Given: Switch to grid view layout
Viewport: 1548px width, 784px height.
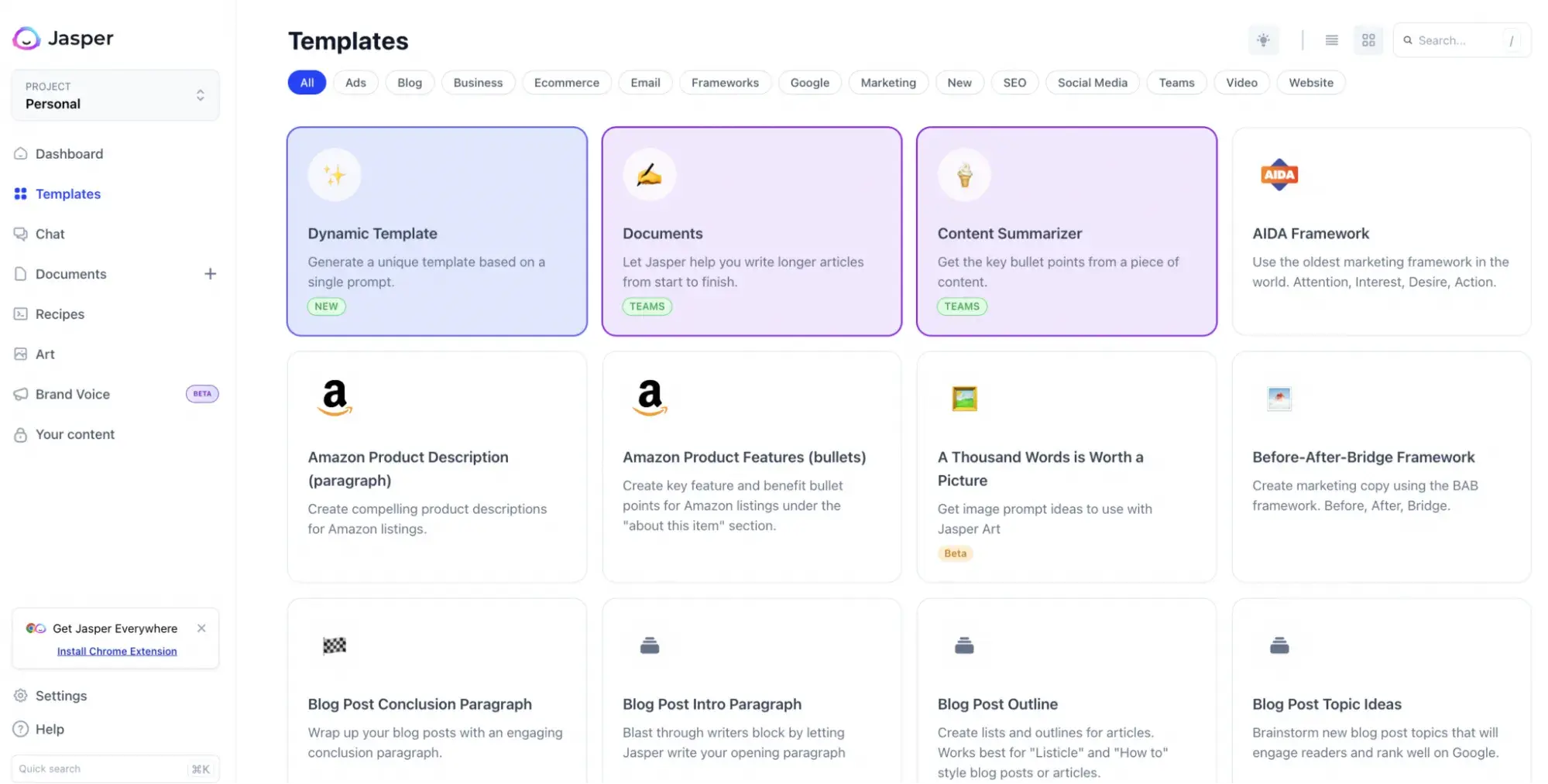Looking at the screenshot, I should [1368, 40].
